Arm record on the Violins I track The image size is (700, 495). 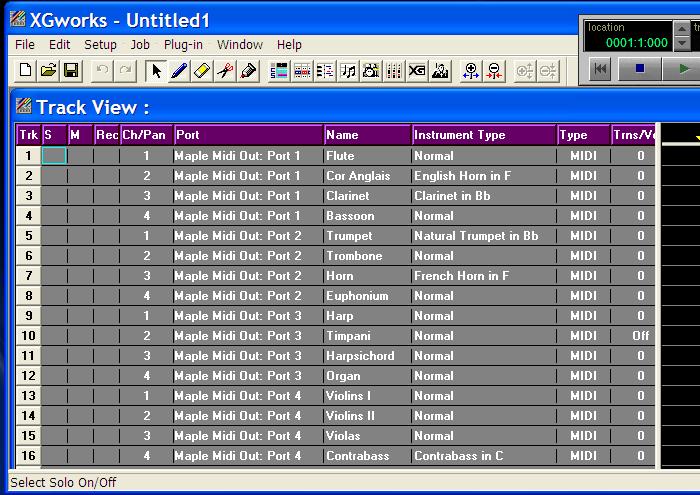tap(107, 395)
